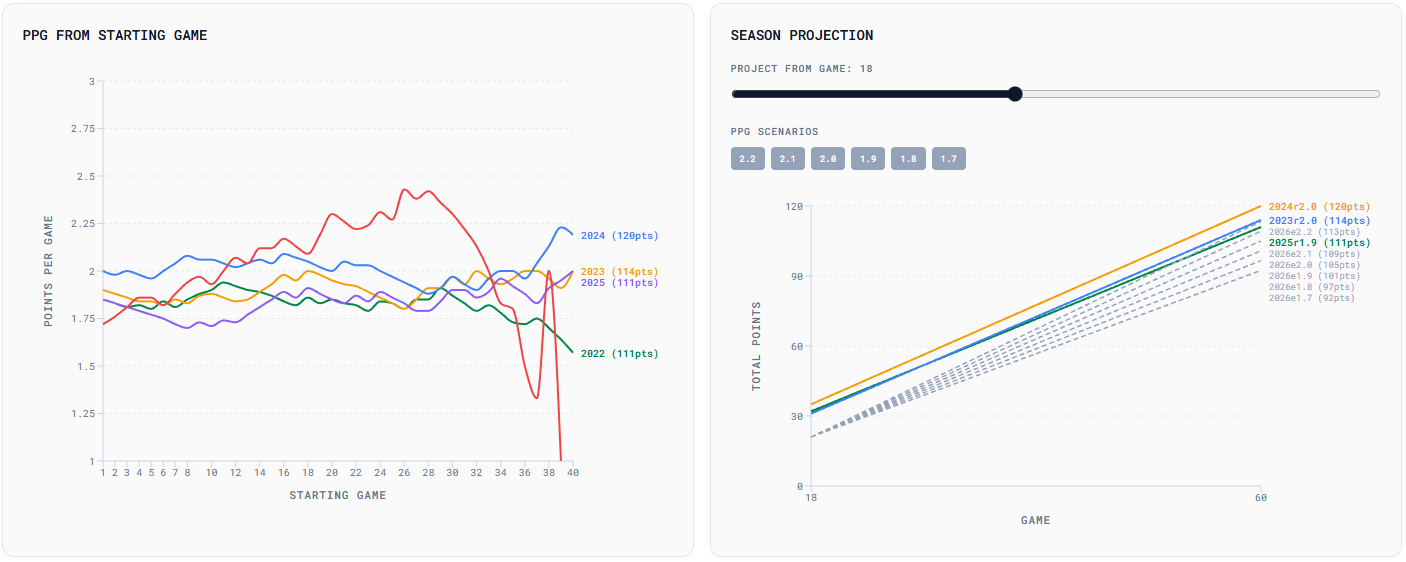Select the 2024 (120pts) line label in PPG chart
The image size is (1406, 562).
click(x=619, y=236)
